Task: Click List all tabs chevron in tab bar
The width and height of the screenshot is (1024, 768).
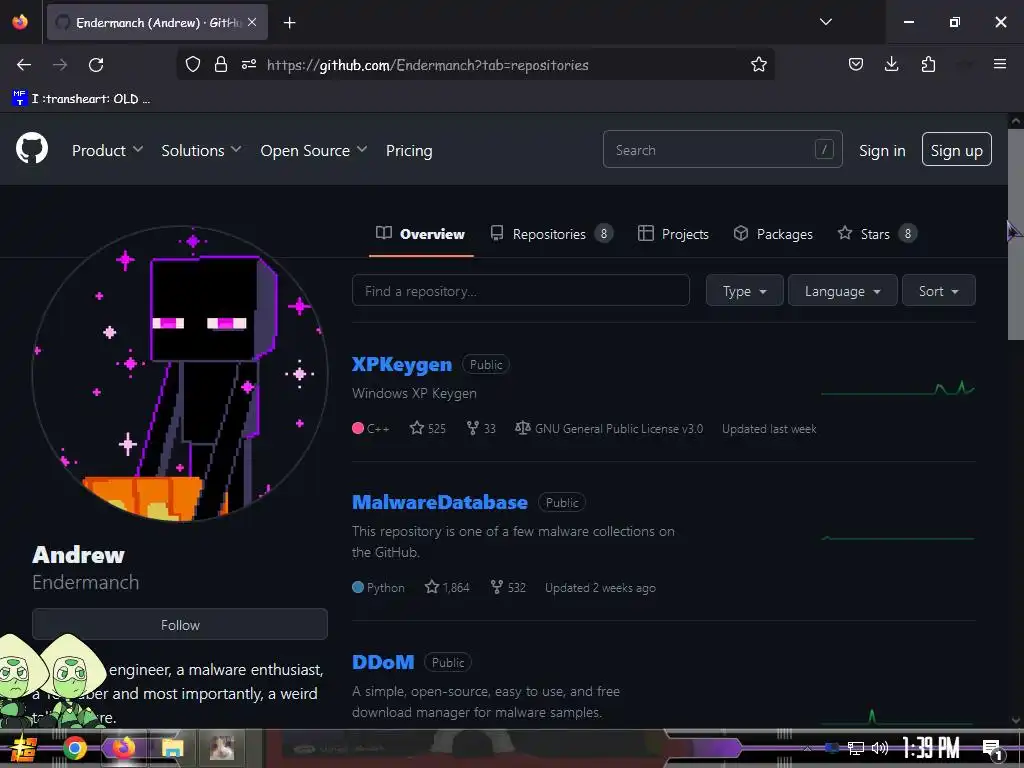Action: (825, 22)
